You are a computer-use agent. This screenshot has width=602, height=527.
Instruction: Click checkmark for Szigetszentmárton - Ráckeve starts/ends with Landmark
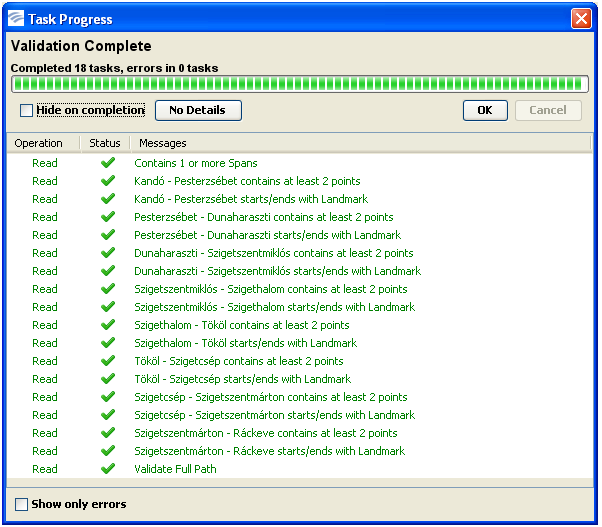tap(108, 451)
